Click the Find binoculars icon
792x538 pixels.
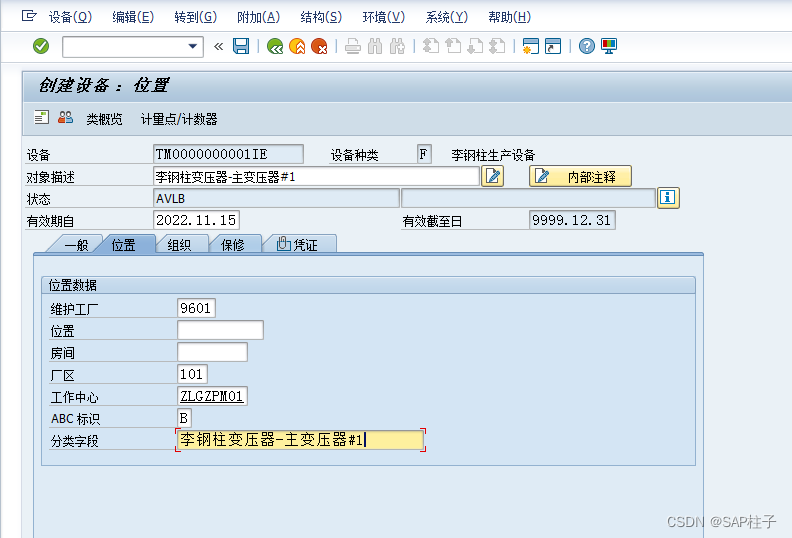[375, 46]
